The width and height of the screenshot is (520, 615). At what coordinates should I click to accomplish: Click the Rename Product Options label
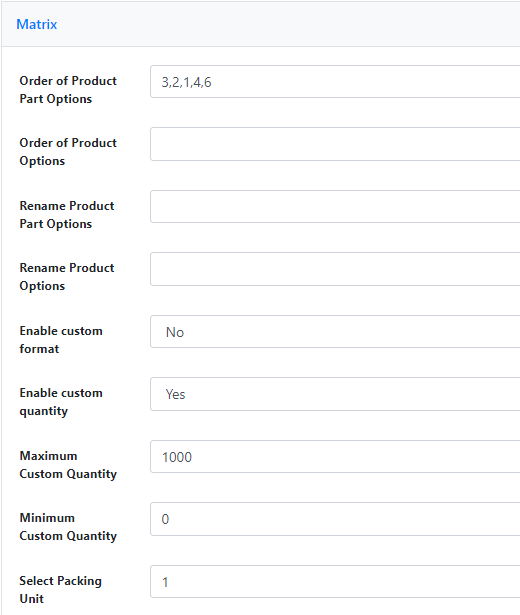[67, 277]
